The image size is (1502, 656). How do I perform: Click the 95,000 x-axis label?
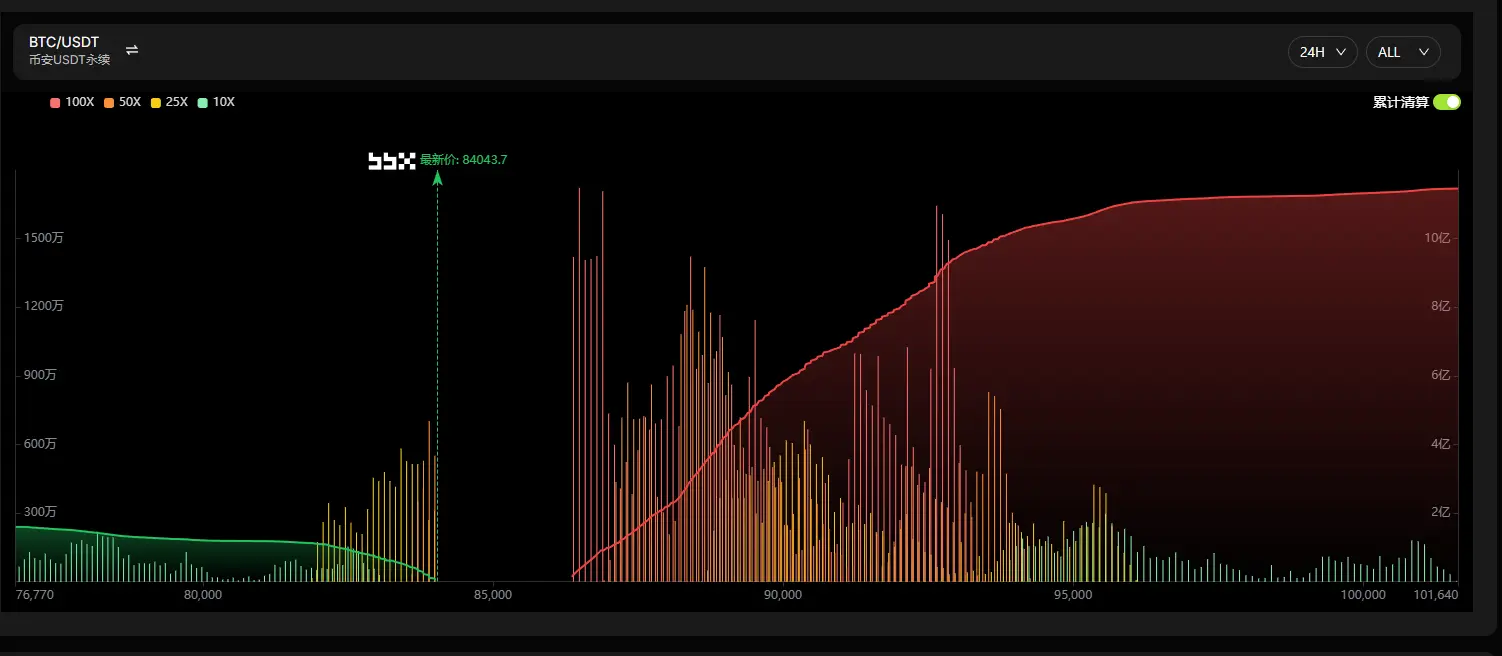1073,595
